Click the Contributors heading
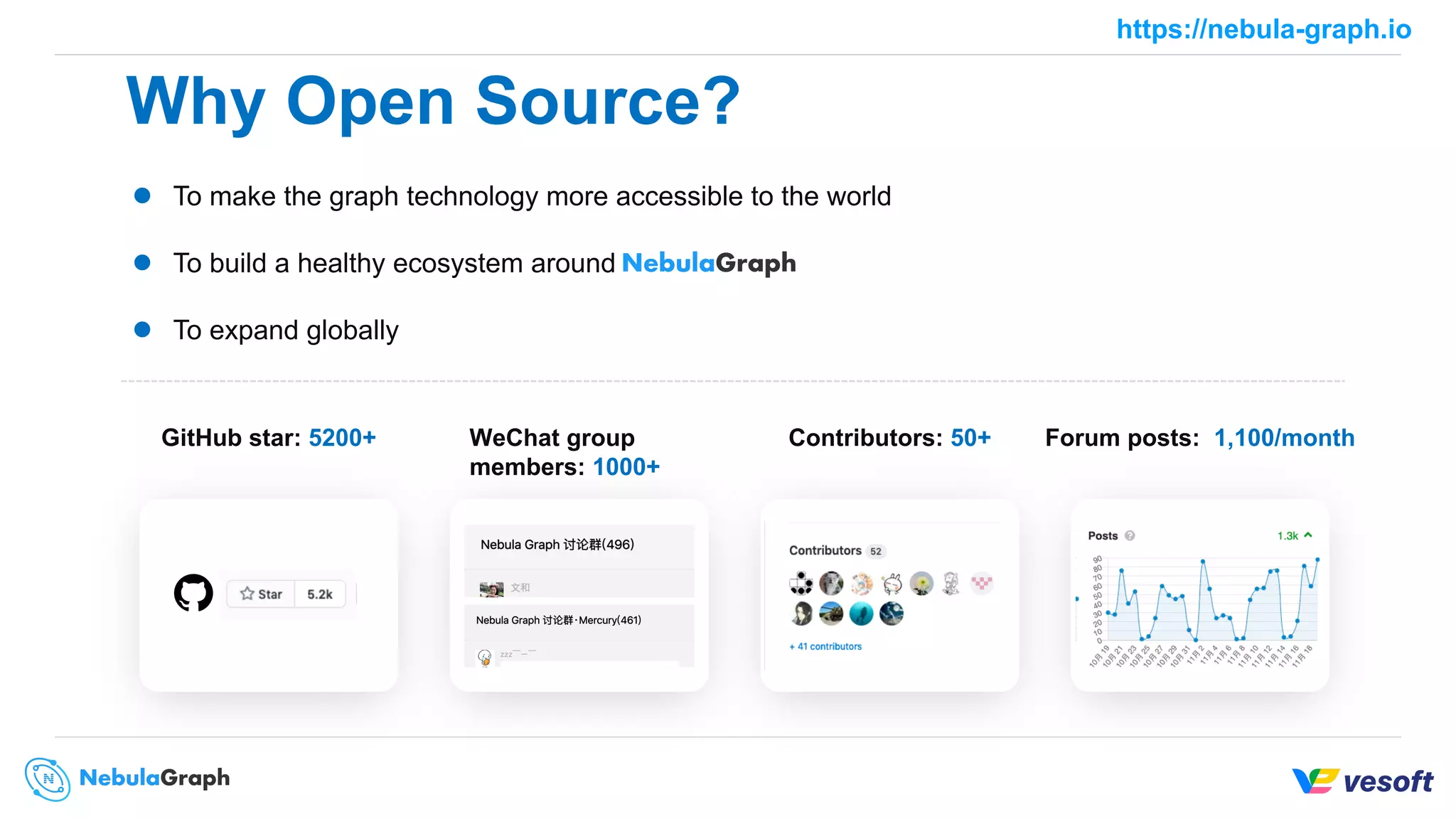 (825, 550)
